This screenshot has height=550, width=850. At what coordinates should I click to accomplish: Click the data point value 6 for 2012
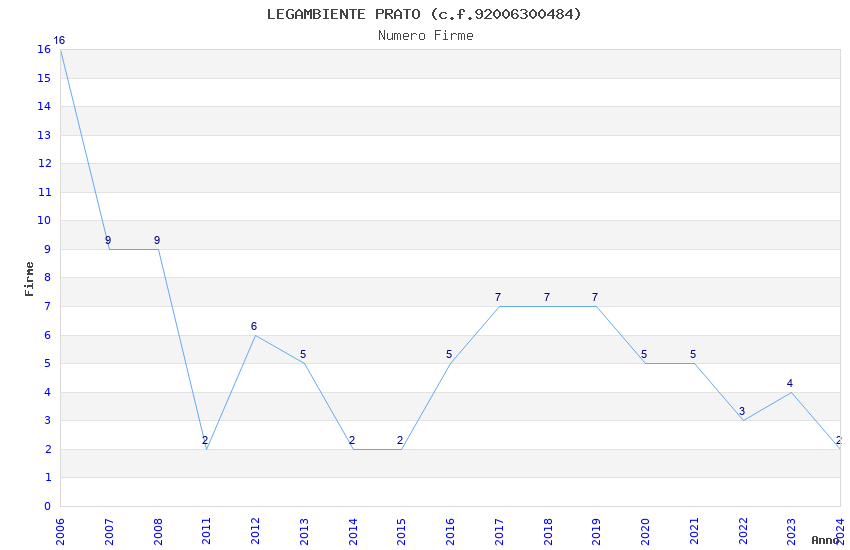tap(254, 326)
